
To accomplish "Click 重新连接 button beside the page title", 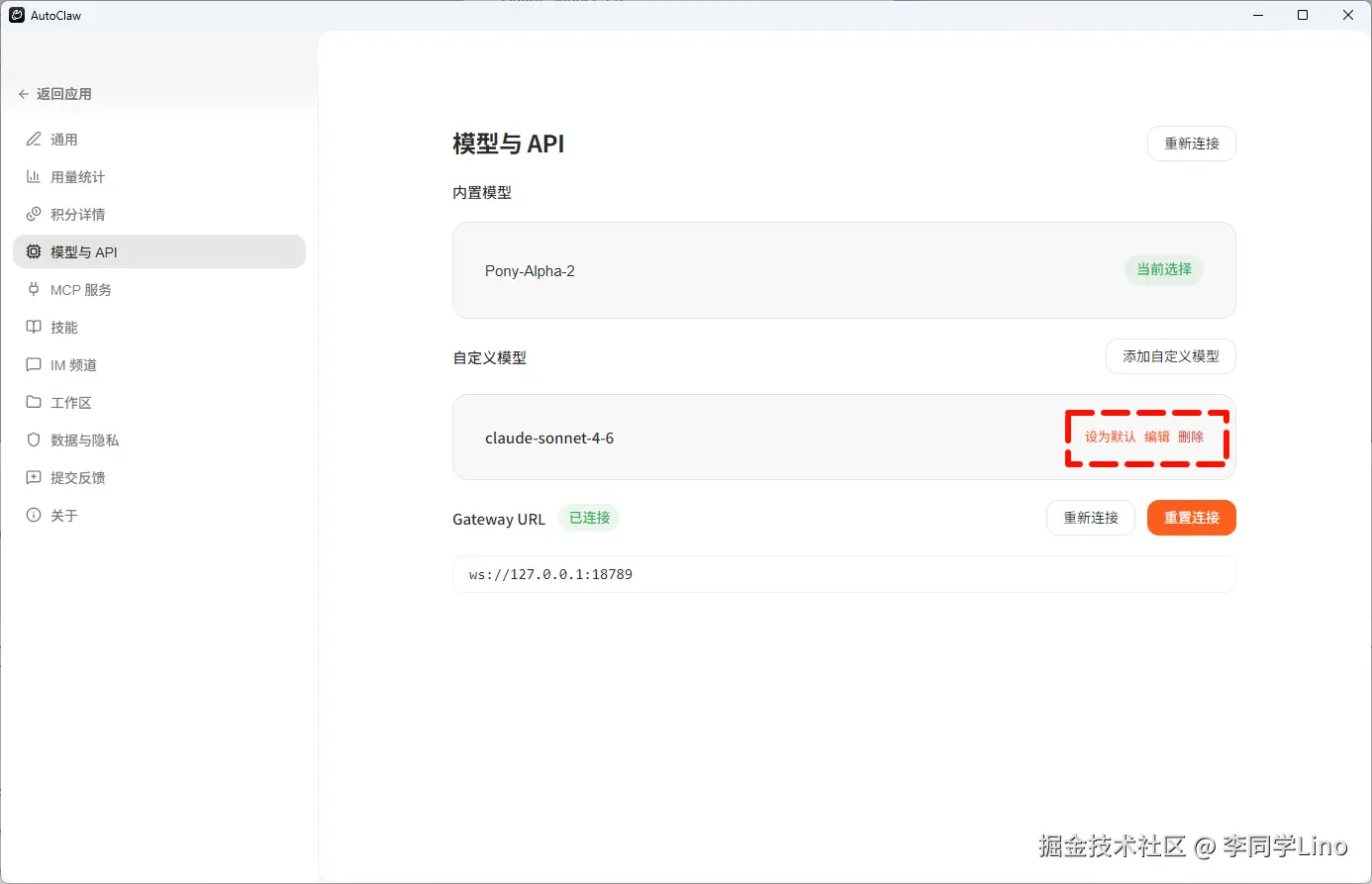I will [1192, 144].
